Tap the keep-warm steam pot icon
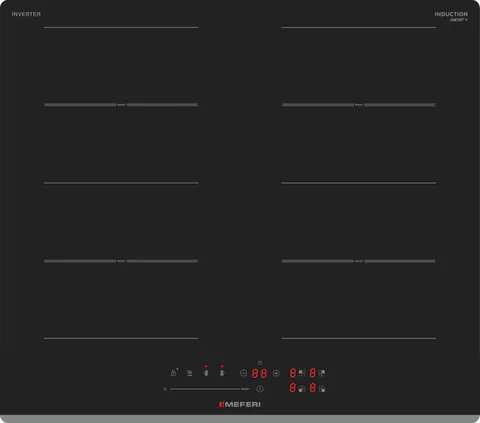 tap(189, 373)
